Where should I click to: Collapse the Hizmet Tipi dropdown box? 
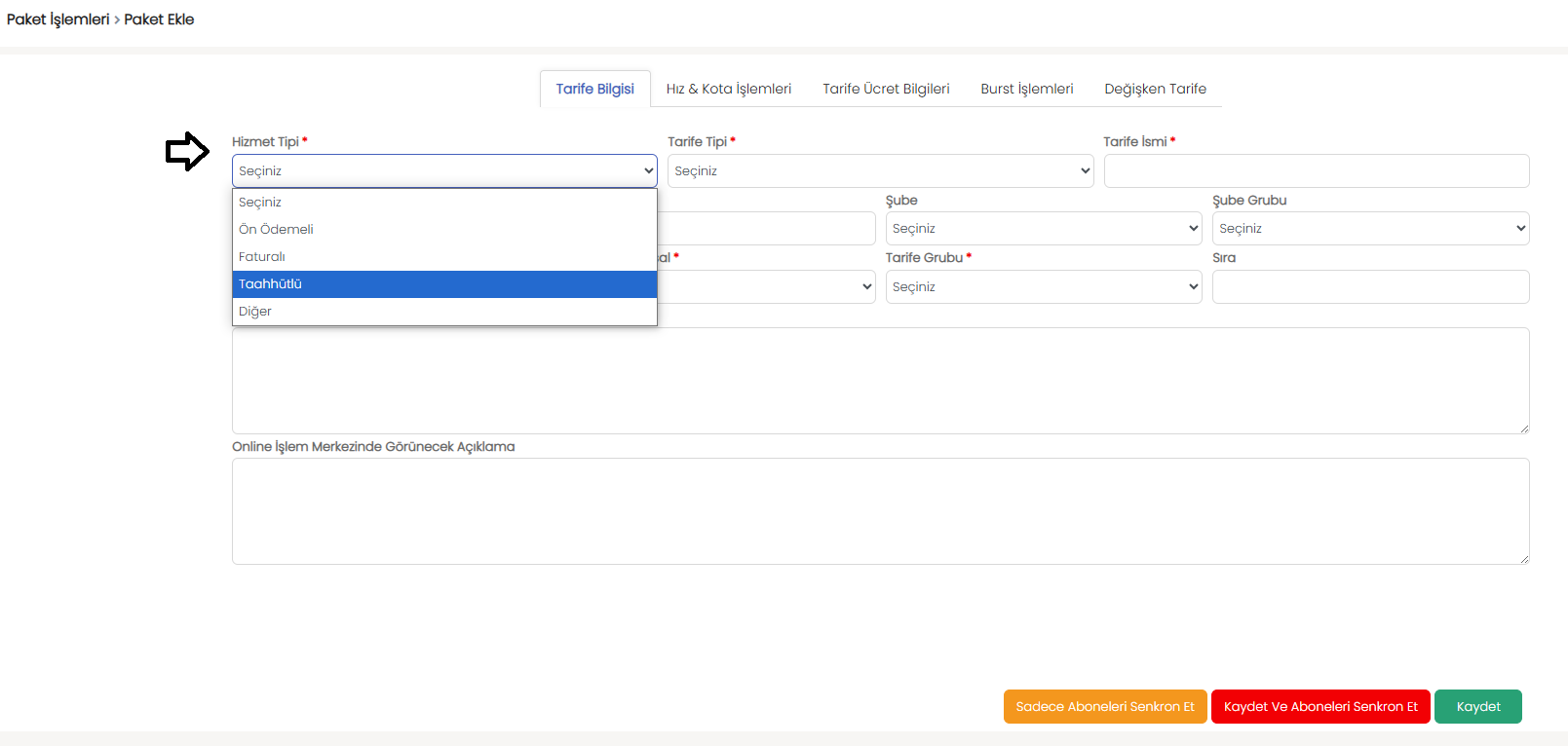click(443, 171)
